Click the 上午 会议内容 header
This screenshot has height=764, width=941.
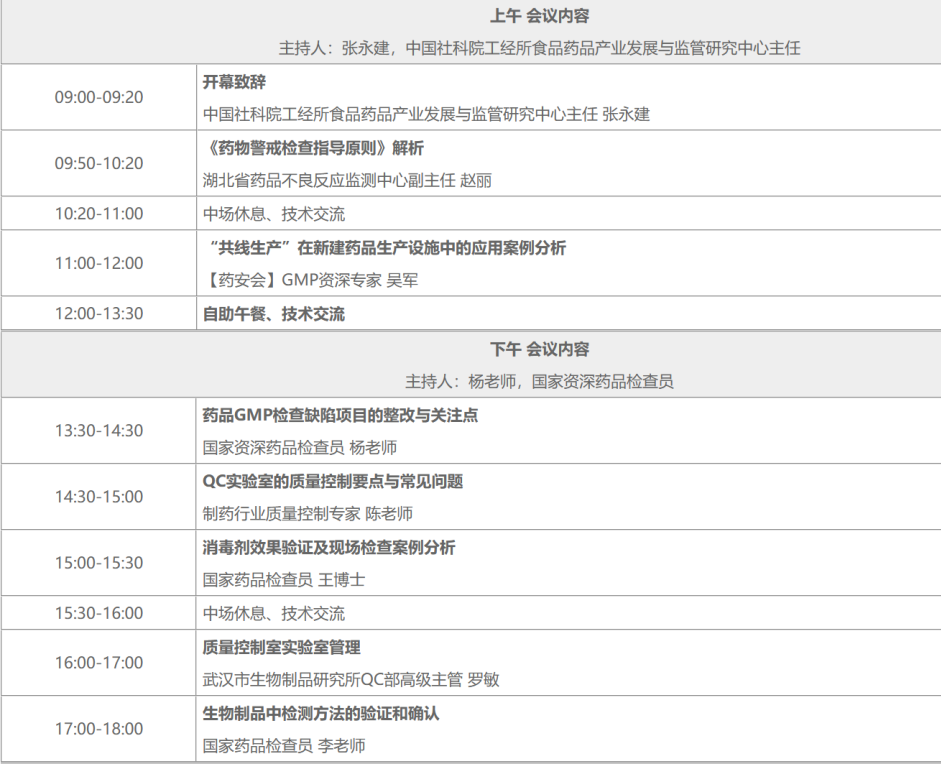(x=539, y=16)
